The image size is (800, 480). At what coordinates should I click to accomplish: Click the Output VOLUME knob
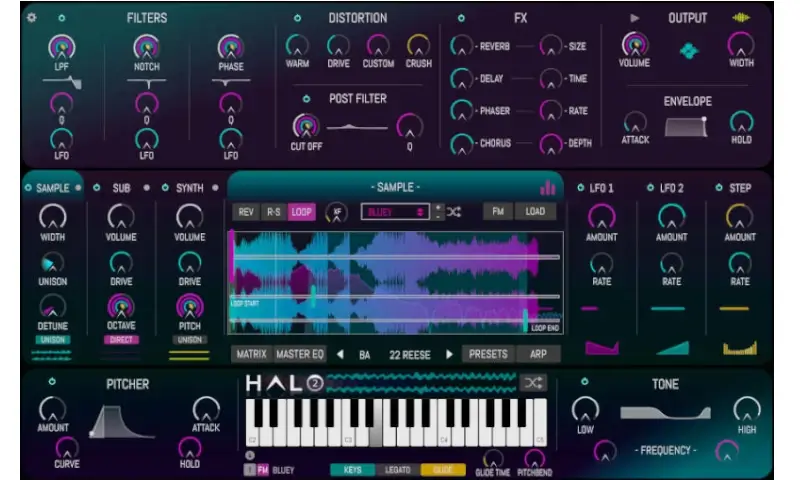634,45
